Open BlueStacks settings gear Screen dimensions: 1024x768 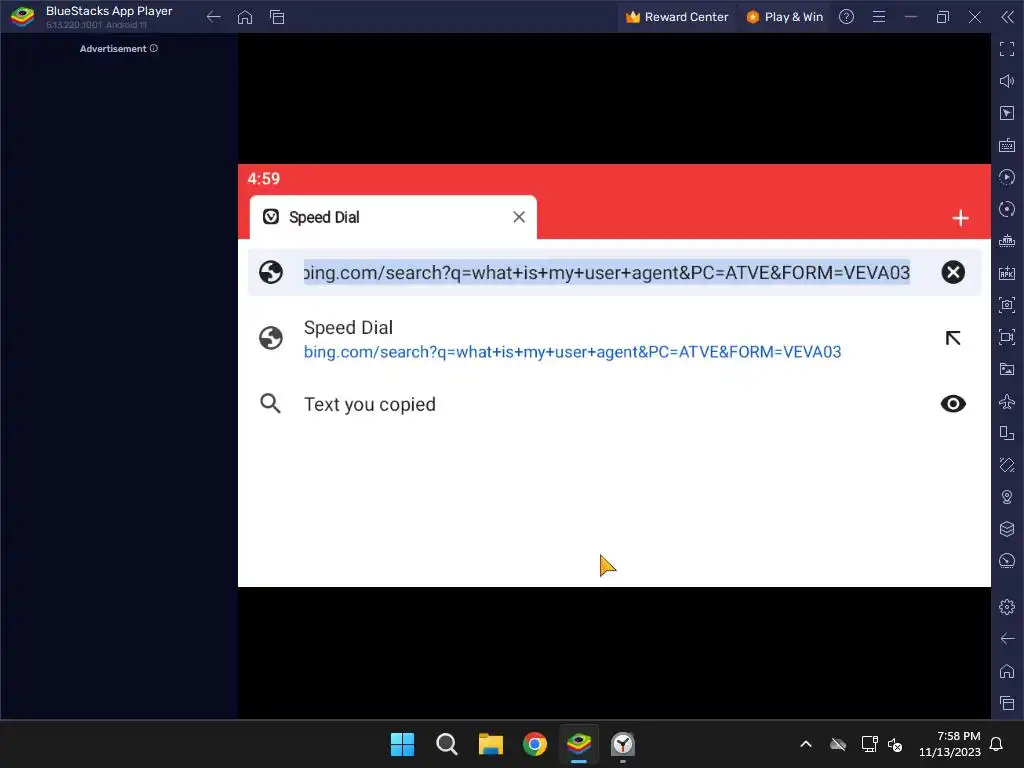pos(1007,607)
